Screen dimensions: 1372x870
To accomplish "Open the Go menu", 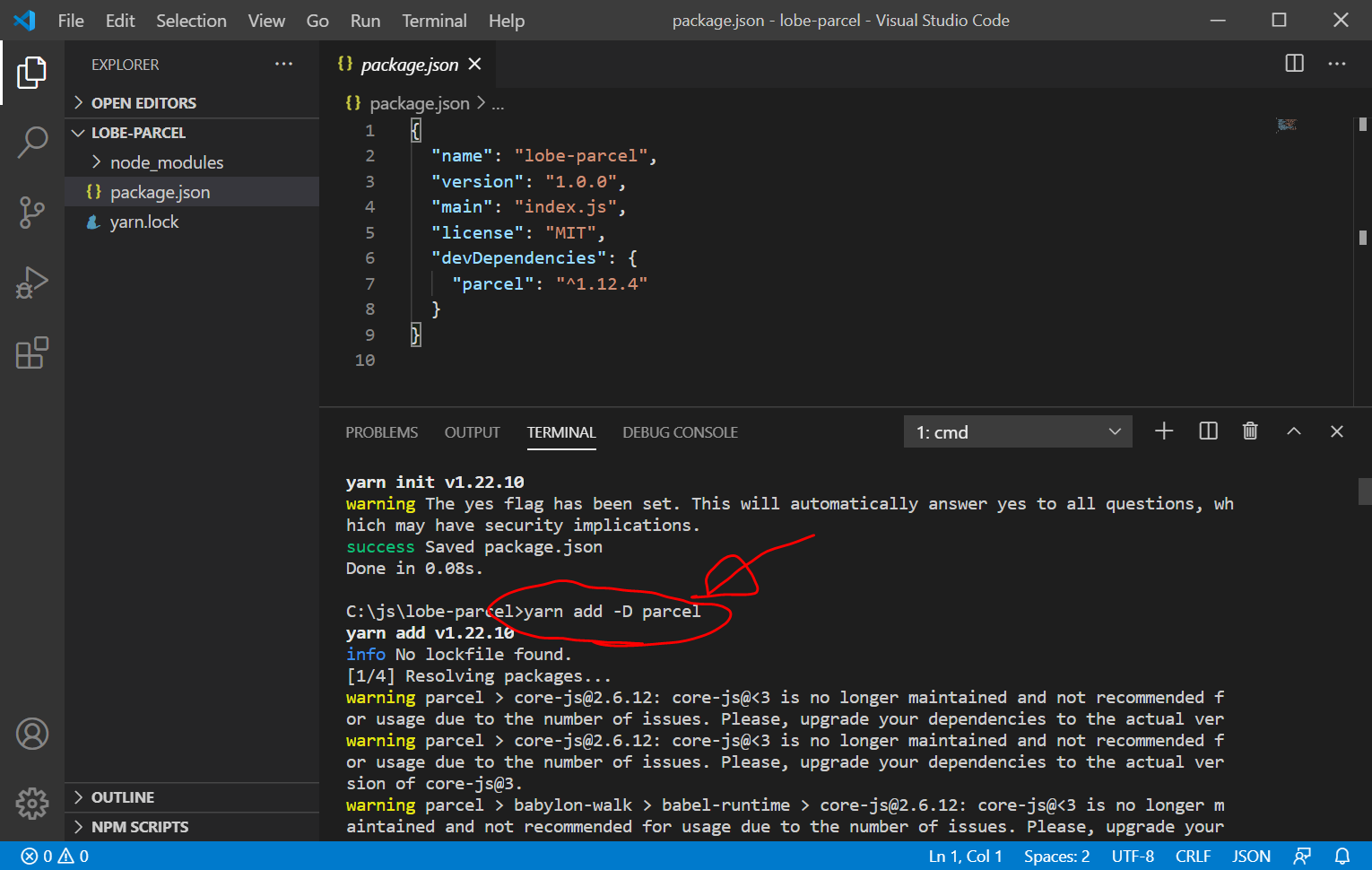I will point(317,21).
